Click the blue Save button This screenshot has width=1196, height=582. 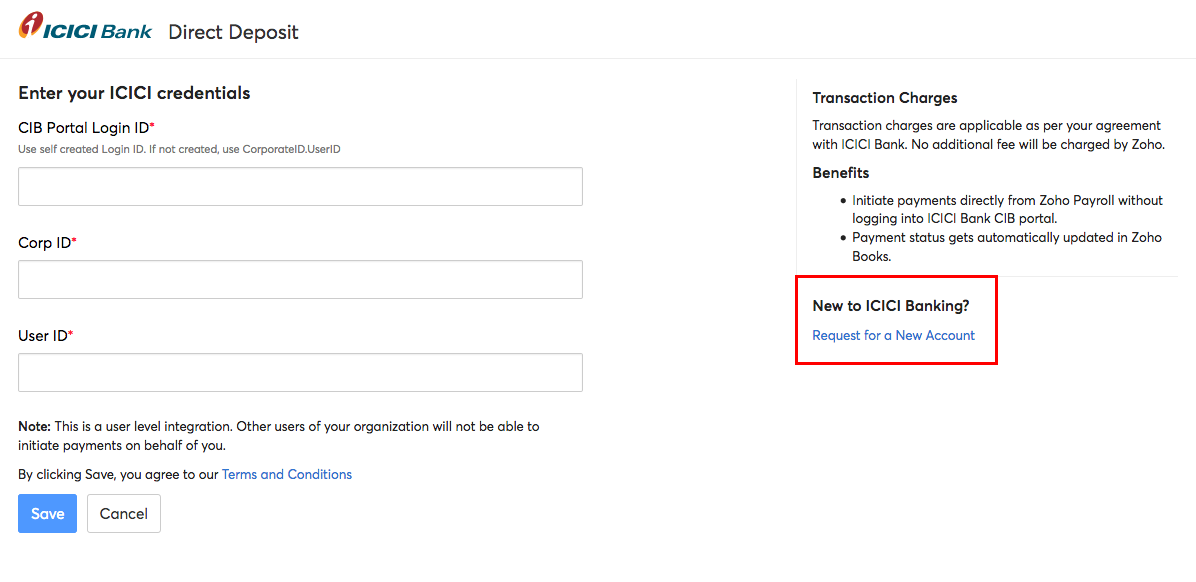pyautogui.click(x=47, y=513)
